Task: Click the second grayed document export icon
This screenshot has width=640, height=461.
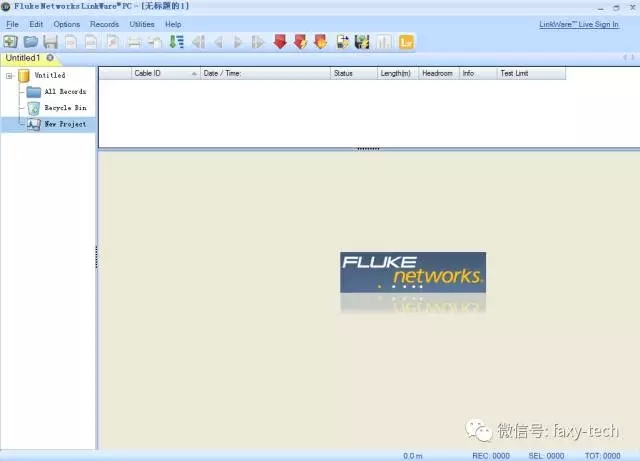Action: click(91, 42)
